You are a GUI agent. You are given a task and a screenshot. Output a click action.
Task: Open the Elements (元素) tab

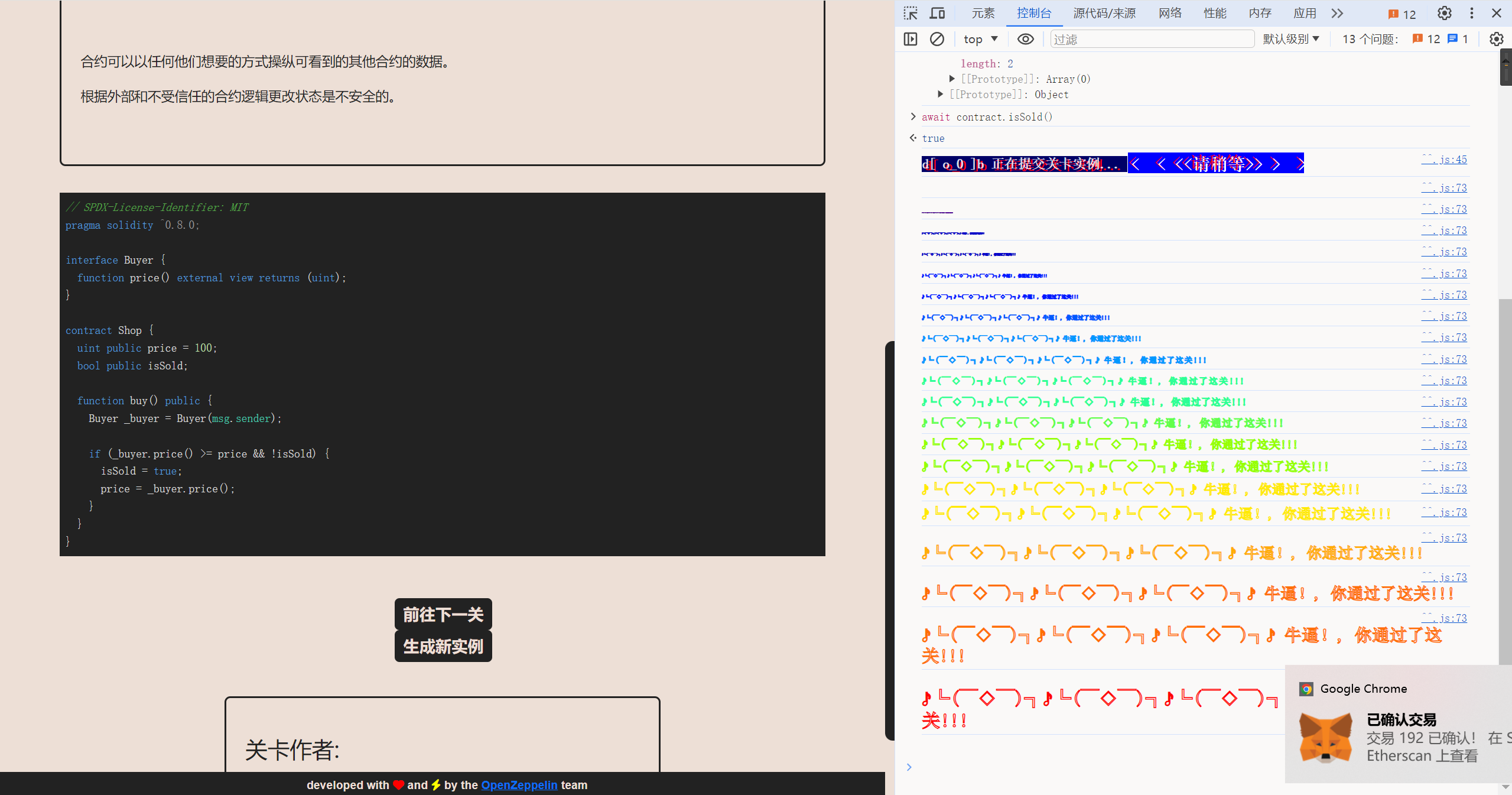click(983, 13)
